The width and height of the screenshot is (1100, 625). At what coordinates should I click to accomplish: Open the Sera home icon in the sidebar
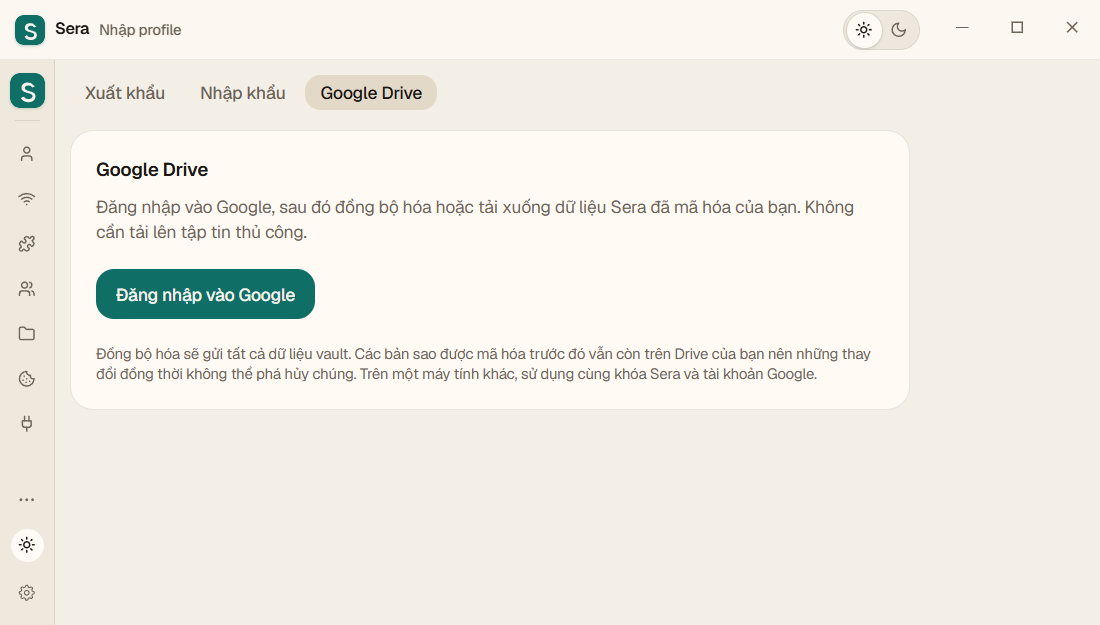click(x=27, y=90)
